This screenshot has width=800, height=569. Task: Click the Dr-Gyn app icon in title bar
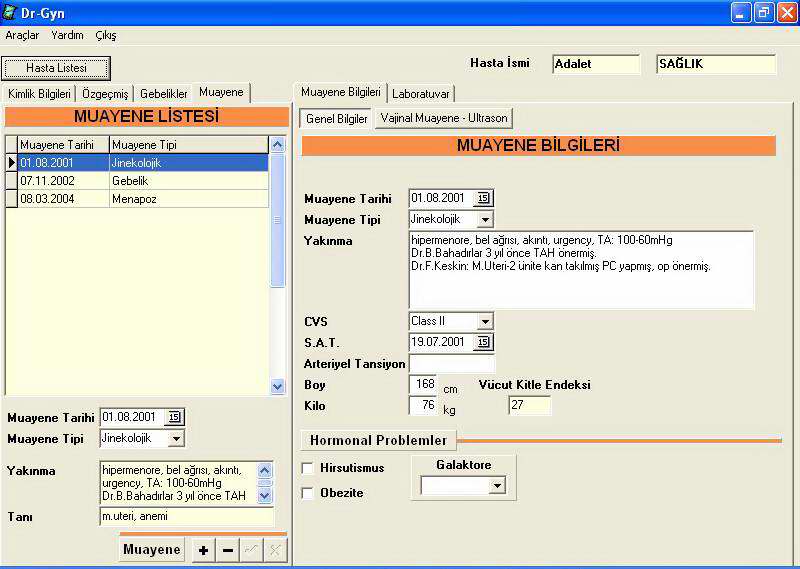pyautogui.click(x=11, y=13)
